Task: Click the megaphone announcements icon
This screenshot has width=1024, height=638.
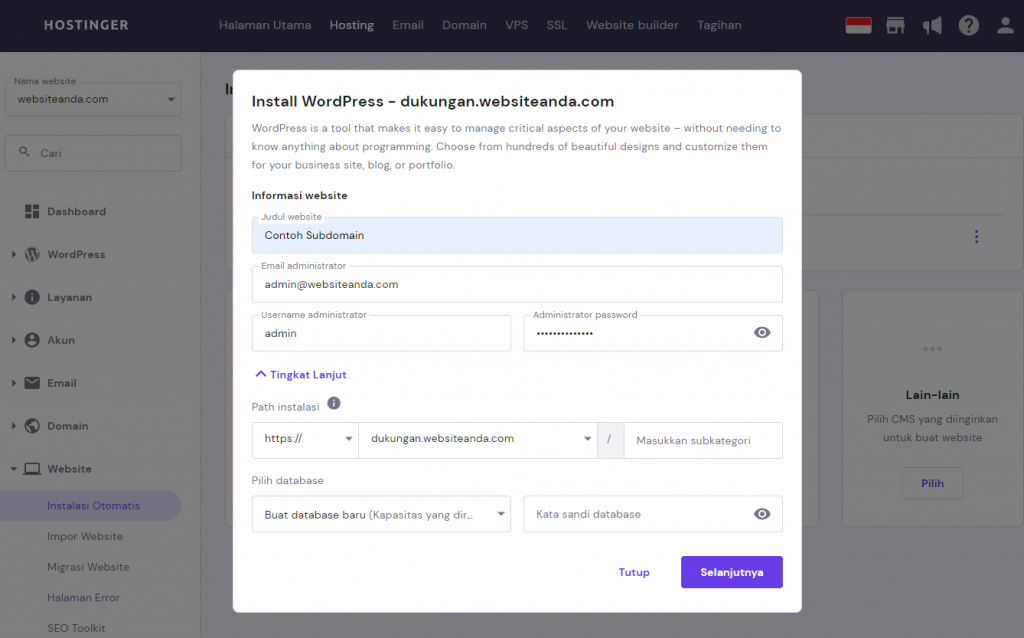Action: (932, 25)
